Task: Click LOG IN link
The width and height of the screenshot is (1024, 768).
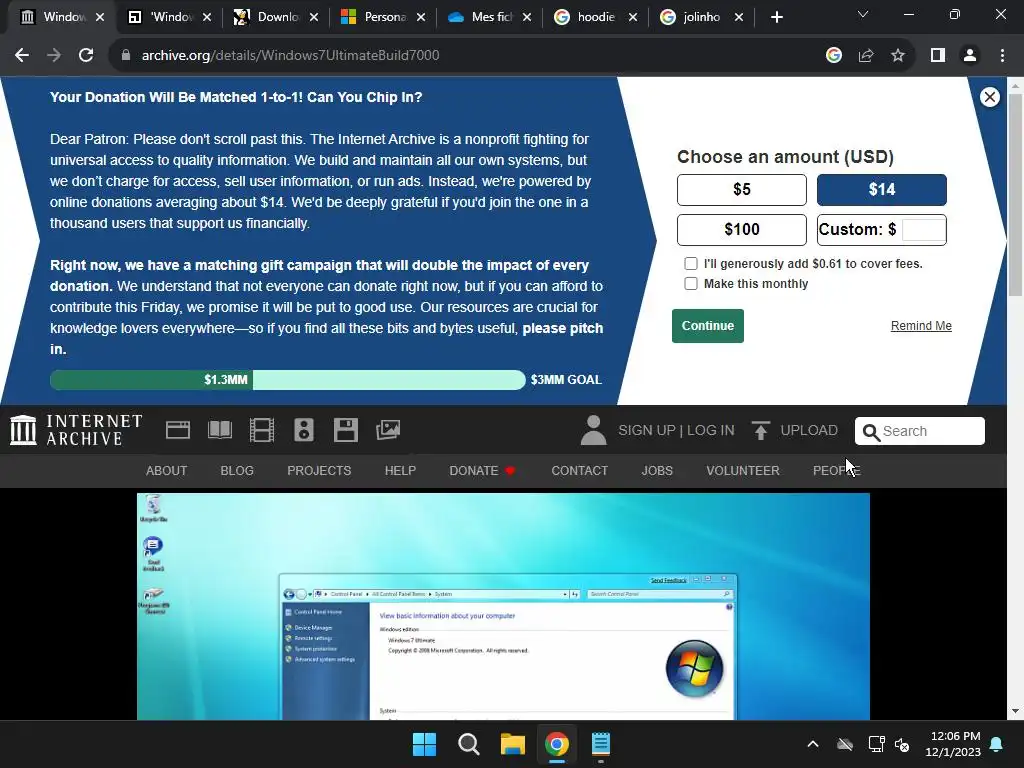Action: (x=711, y=430)
